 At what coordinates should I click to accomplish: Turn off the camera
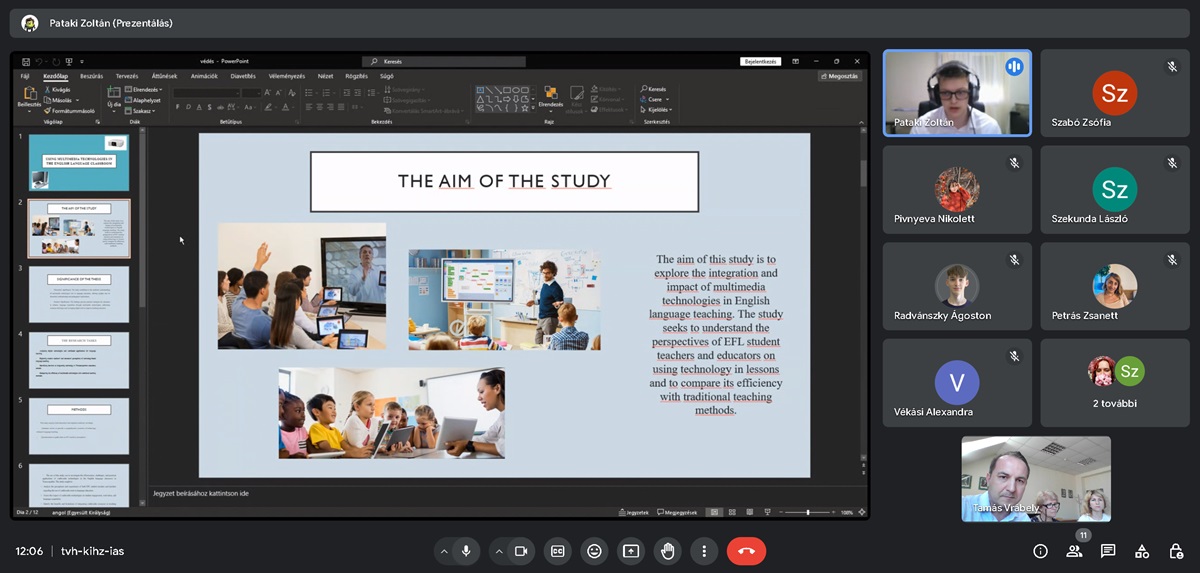[521, 551]
